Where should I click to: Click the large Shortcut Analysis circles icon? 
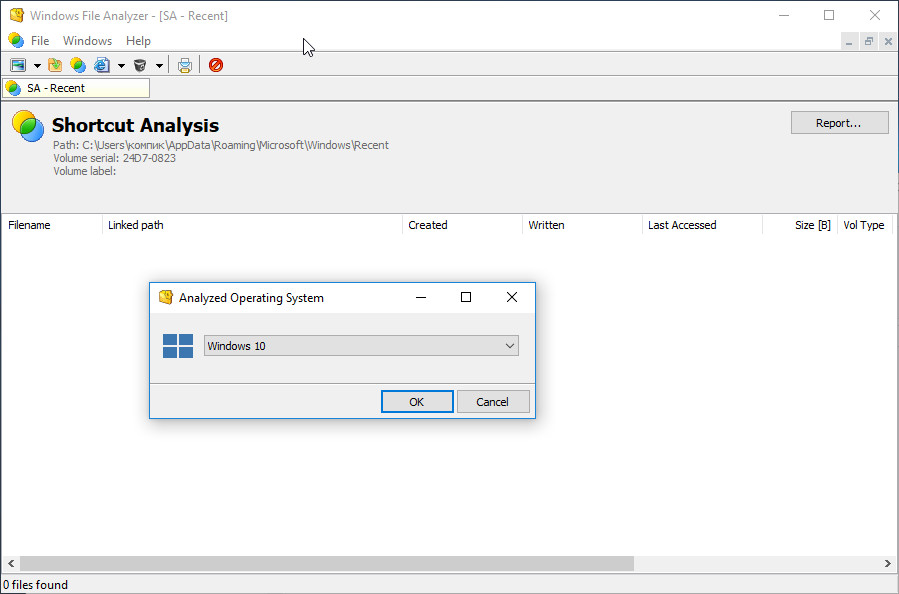(28, 126)
